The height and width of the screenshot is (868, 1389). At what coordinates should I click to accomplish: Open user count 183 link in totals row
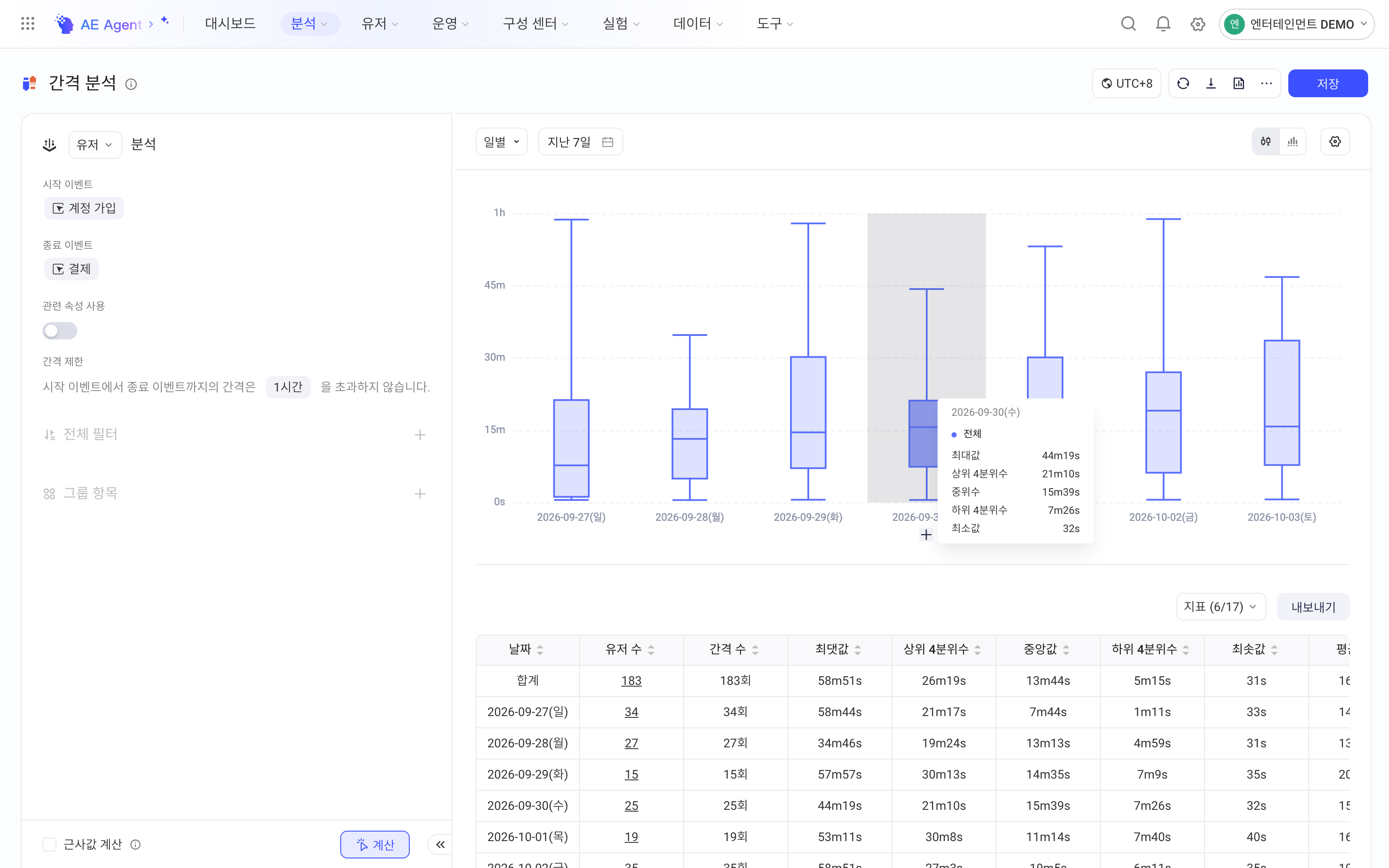(x=631, y=681)
